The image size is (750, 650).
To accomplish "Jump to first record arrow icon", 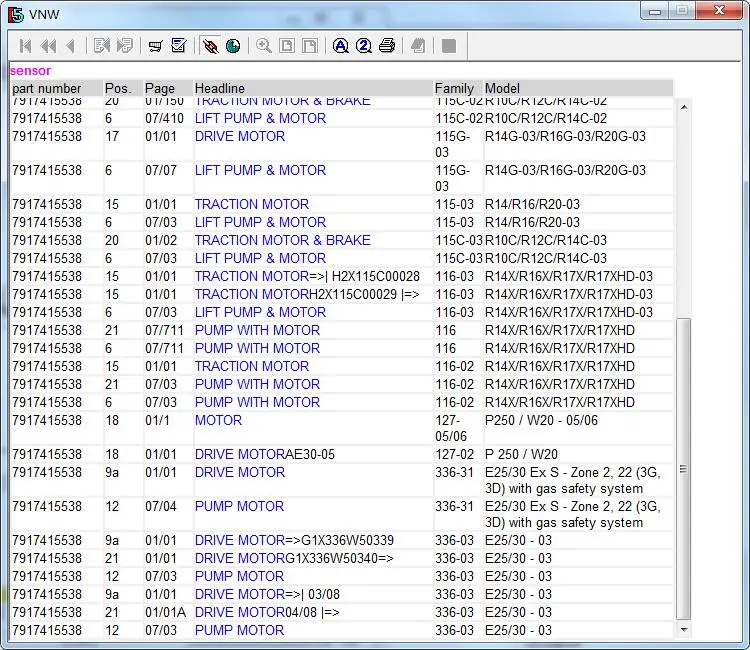I will pos(25,46).
